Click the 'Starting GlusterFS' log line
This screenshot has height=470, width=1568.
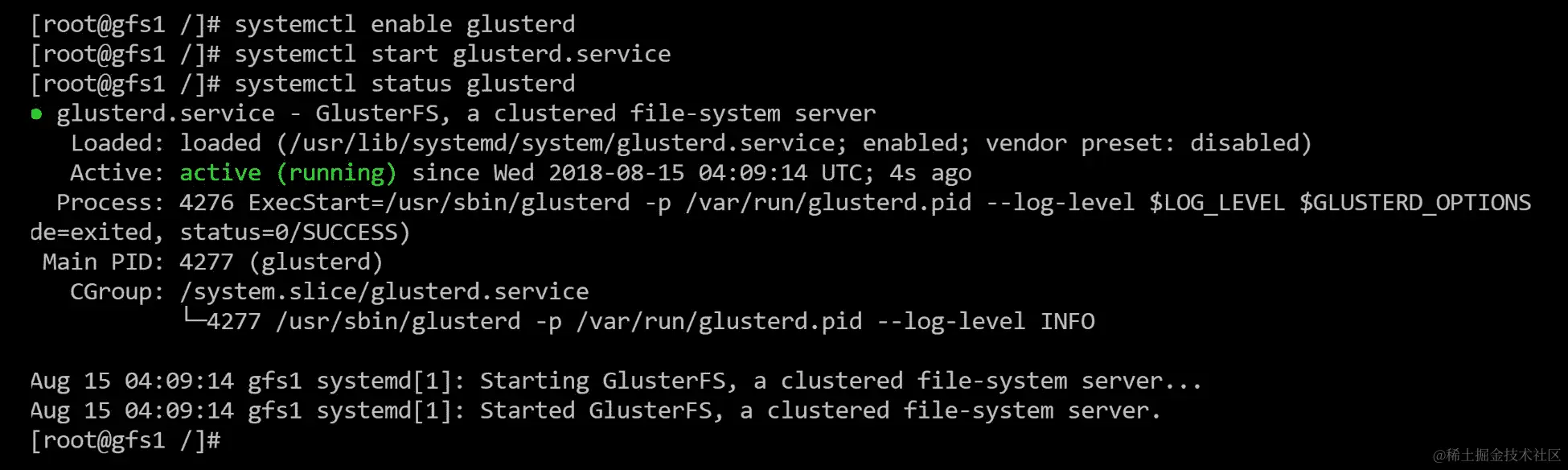tap(616, 381)
